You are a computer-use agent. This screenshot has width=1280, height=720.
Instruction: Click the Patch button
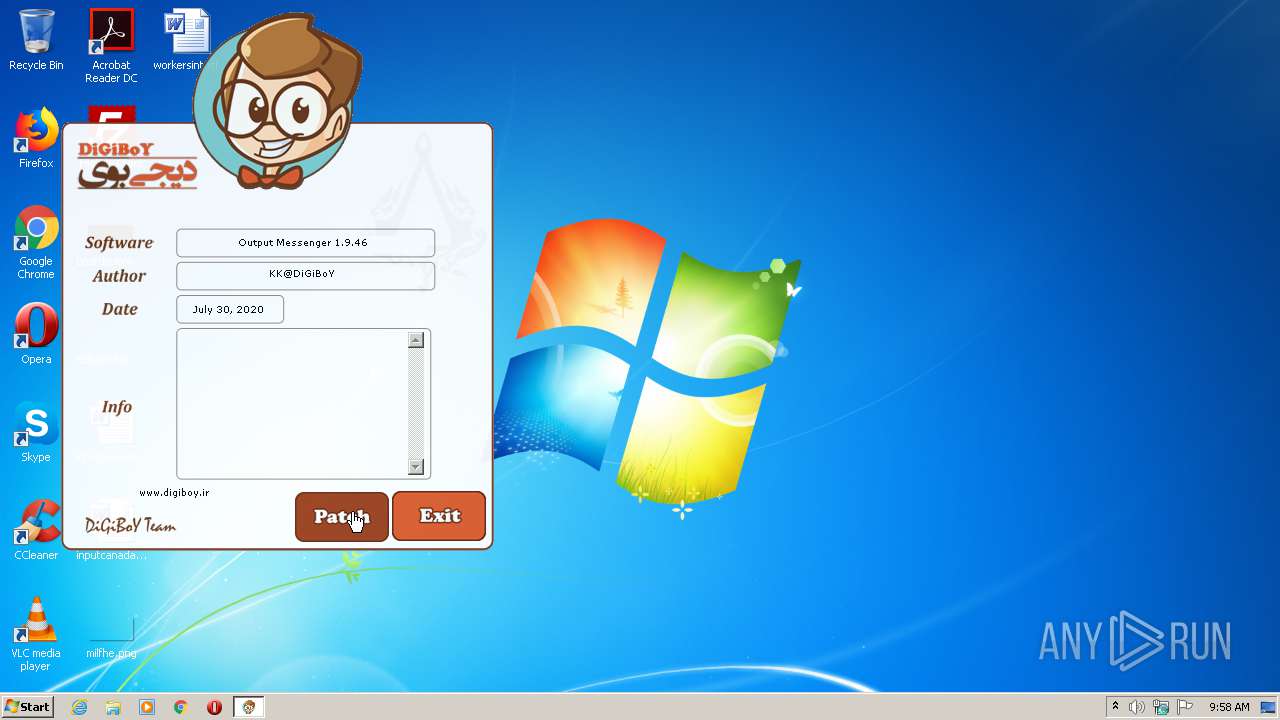click(342, 517)
